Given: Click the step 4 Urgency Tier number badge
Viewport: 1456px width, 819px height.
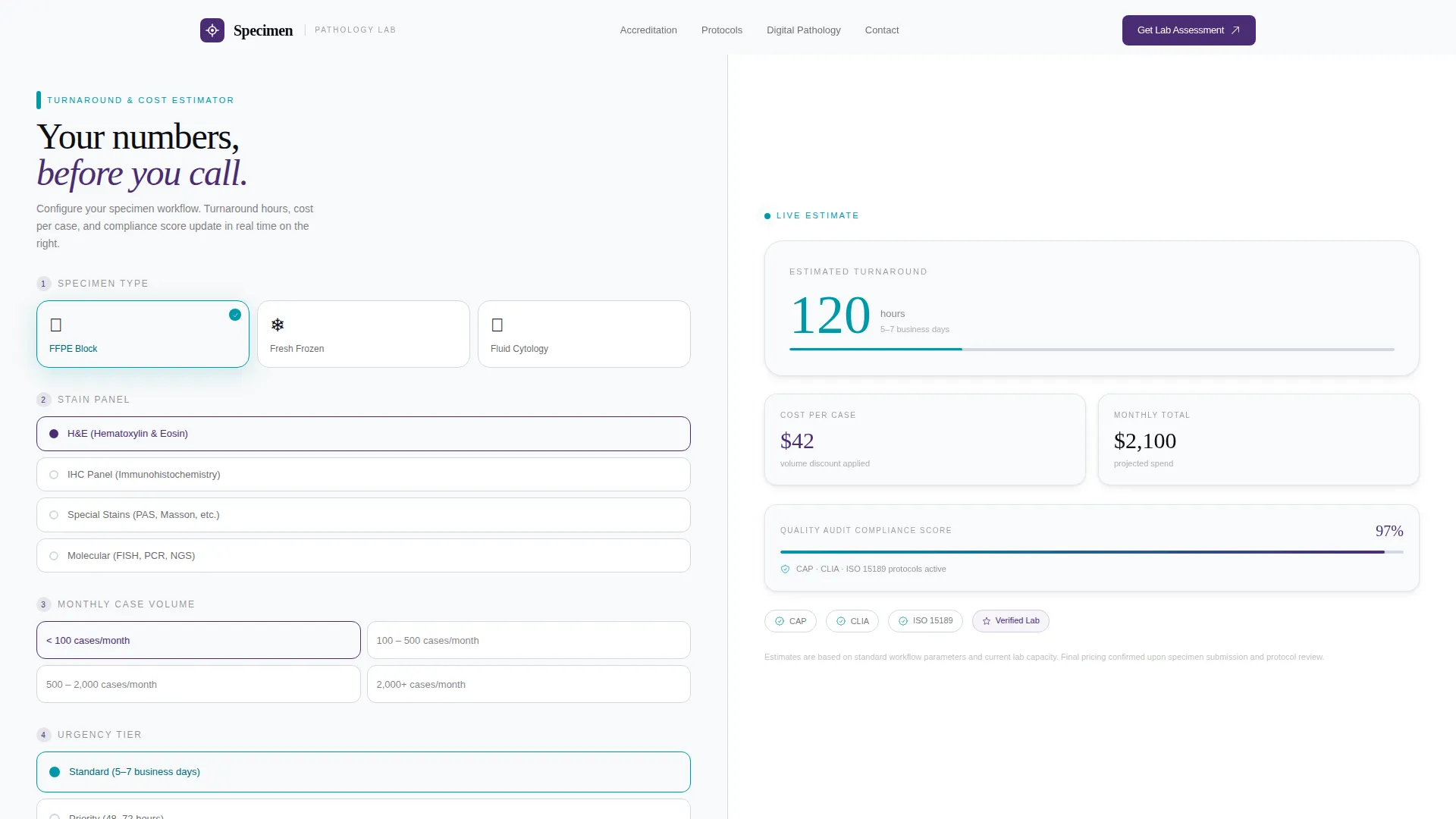Looking at the screenshot, I should [x=43, y=735].
